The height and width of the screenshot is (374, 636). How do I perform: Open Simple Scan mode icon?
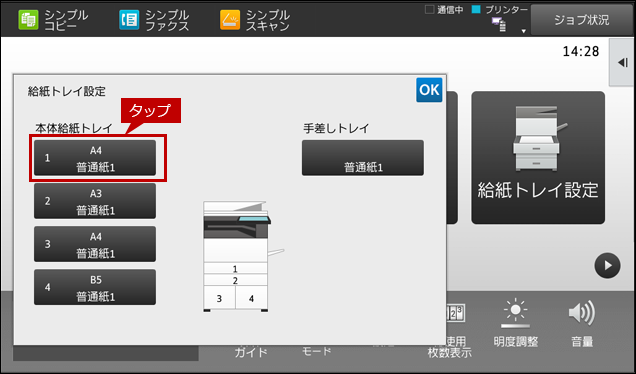click(x=230, y=20)
